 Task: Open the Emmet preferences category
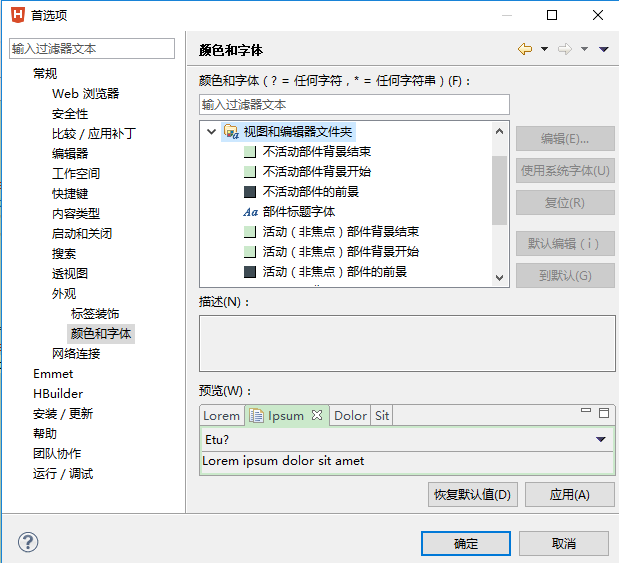click(53, 373)
